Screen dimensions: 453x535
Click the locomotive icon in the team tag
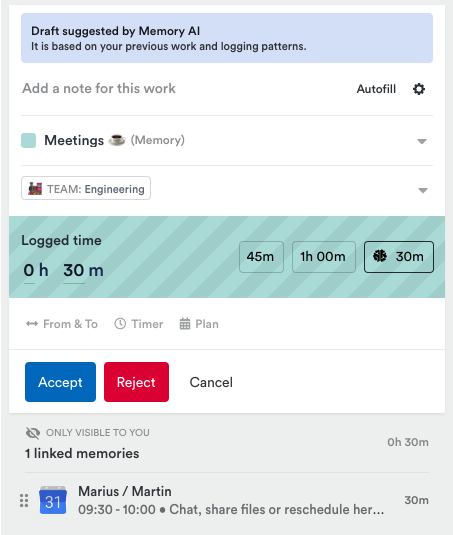(x=35, y=189)
